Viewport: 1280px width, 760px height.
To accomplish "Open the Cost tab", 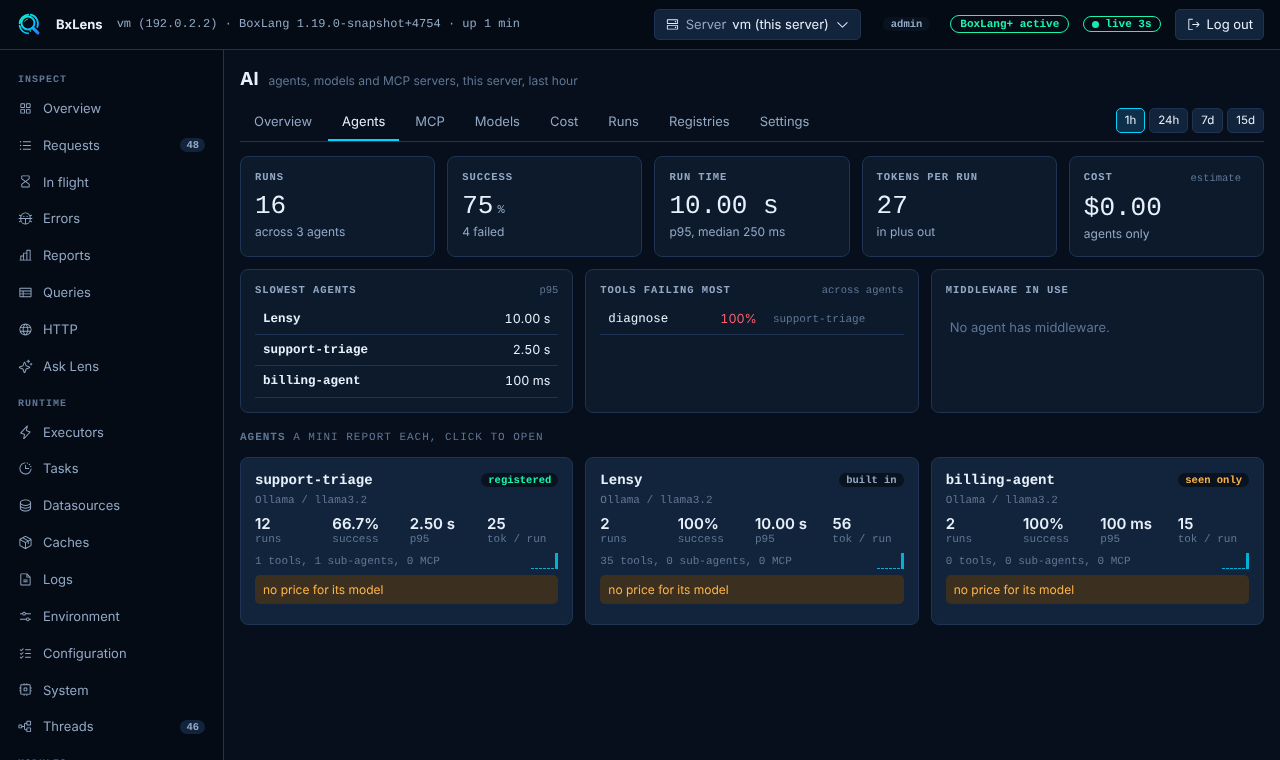I will coord(564,121).
